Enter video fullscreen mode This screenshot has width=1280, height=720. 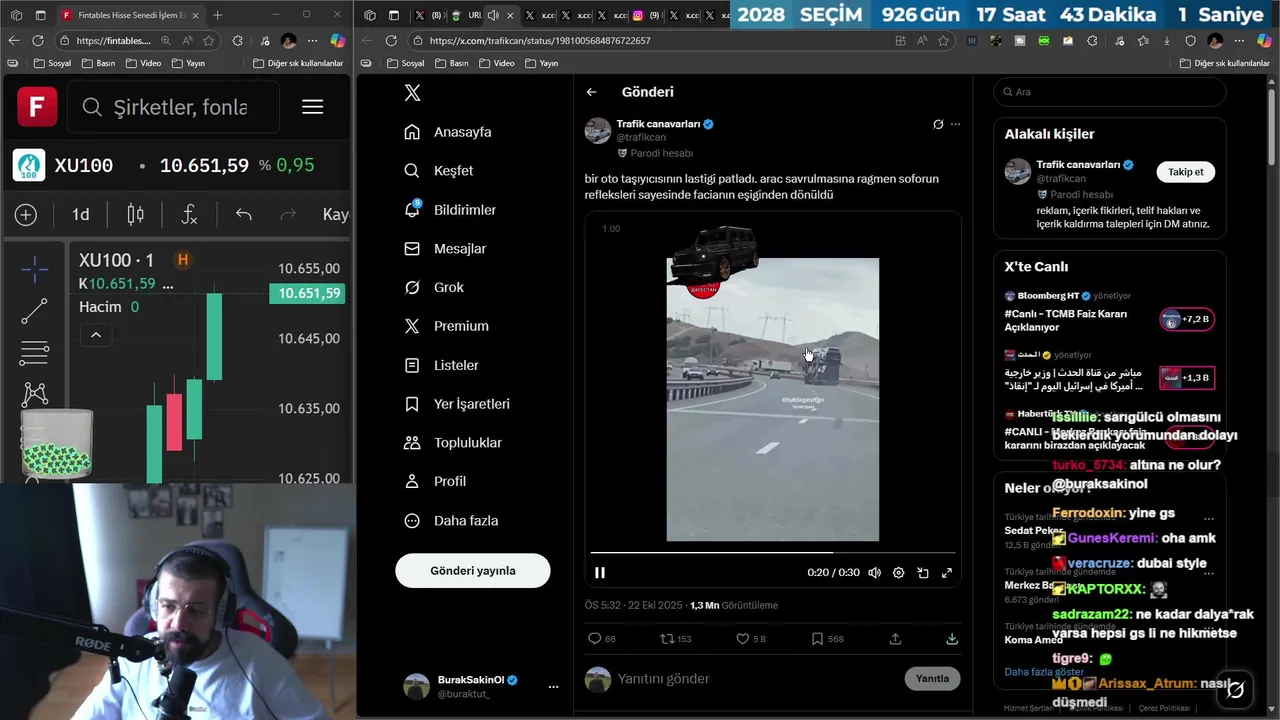(947, 573)
